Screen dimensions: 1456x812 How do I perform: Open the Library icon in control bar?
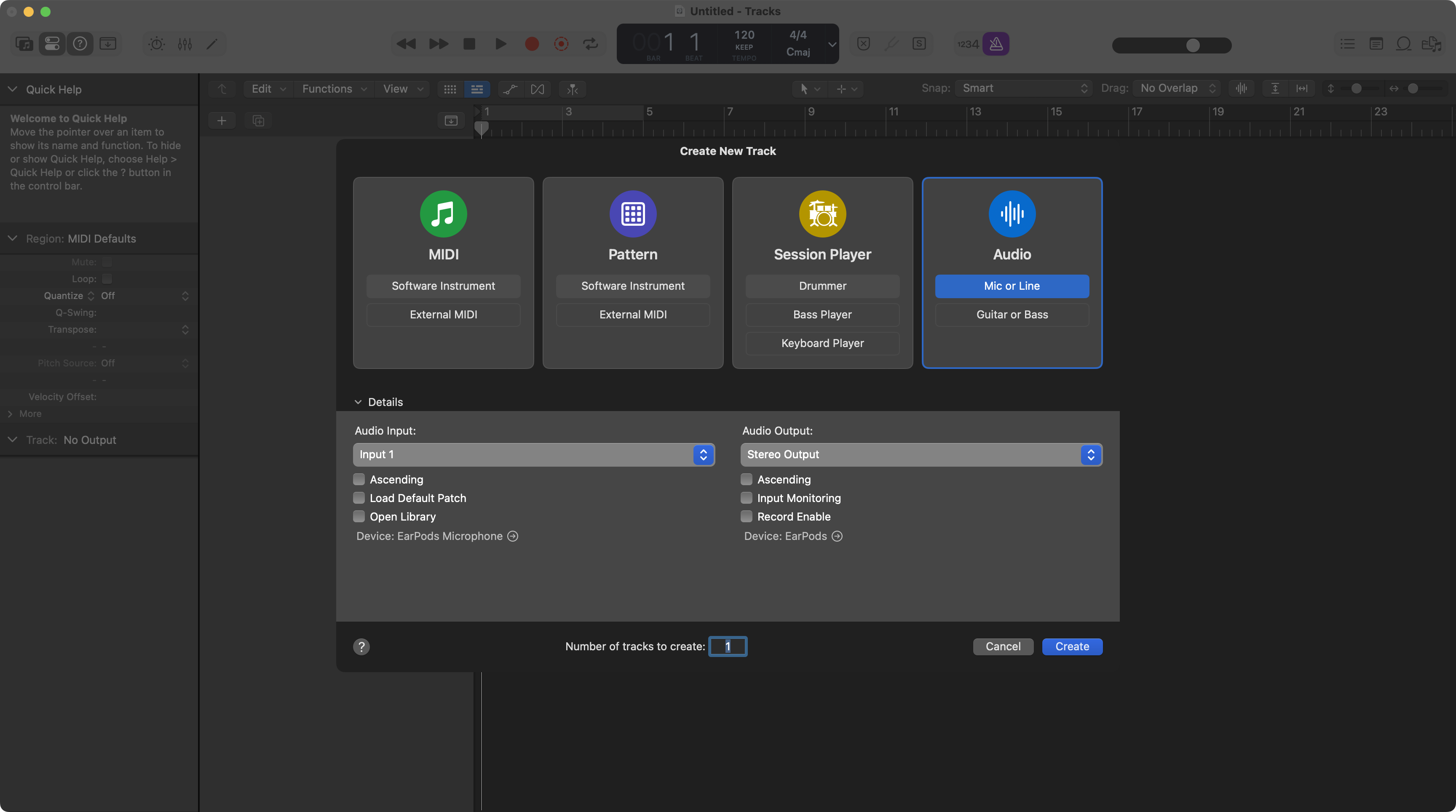coord(24,43)
